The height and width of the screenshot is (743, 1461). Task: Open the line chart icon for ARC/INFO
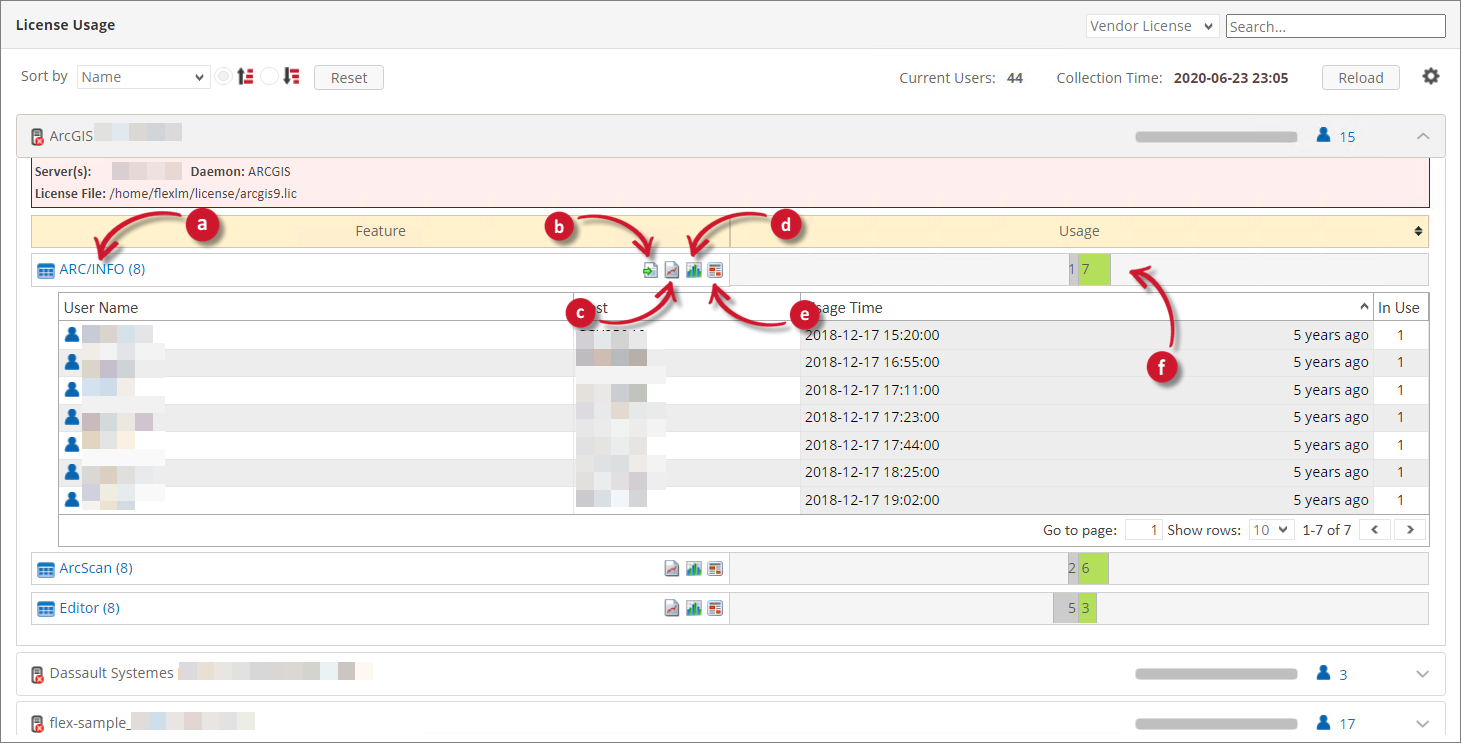pos(672,270)
